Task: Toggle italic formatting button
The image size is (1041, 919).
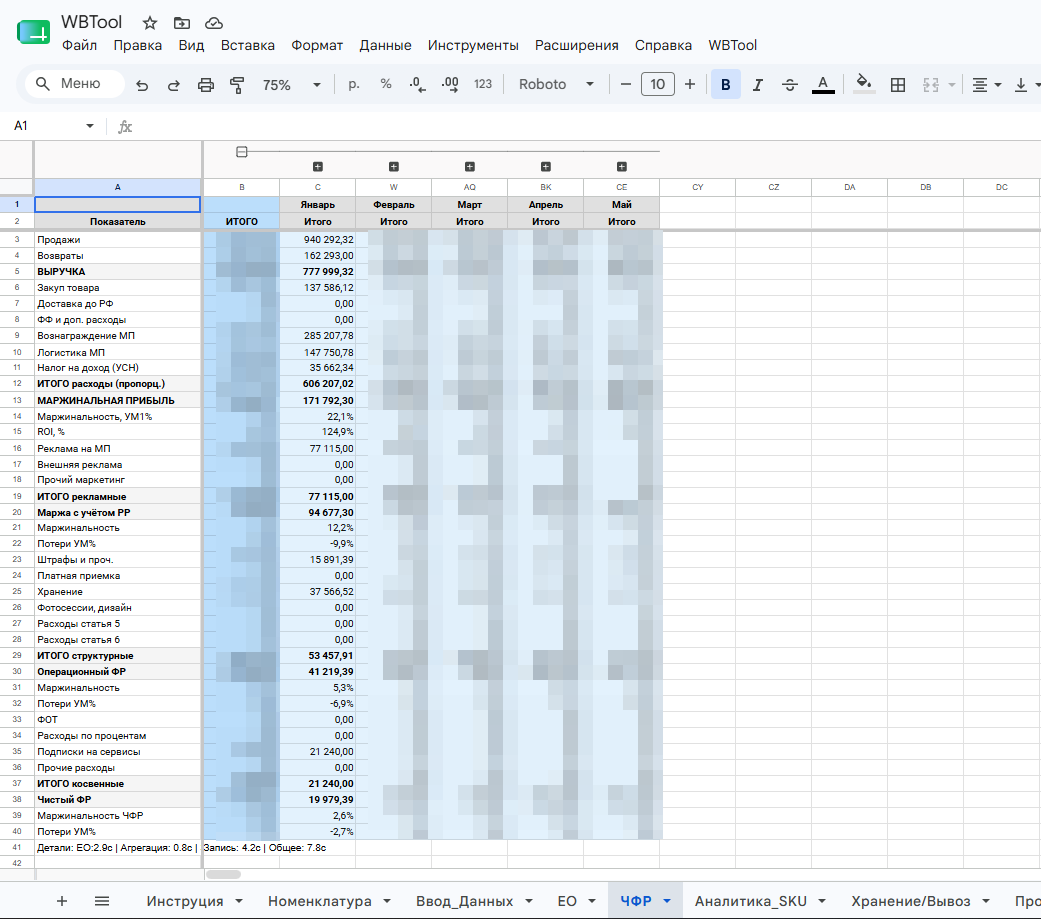Action: tap(758, 85)
